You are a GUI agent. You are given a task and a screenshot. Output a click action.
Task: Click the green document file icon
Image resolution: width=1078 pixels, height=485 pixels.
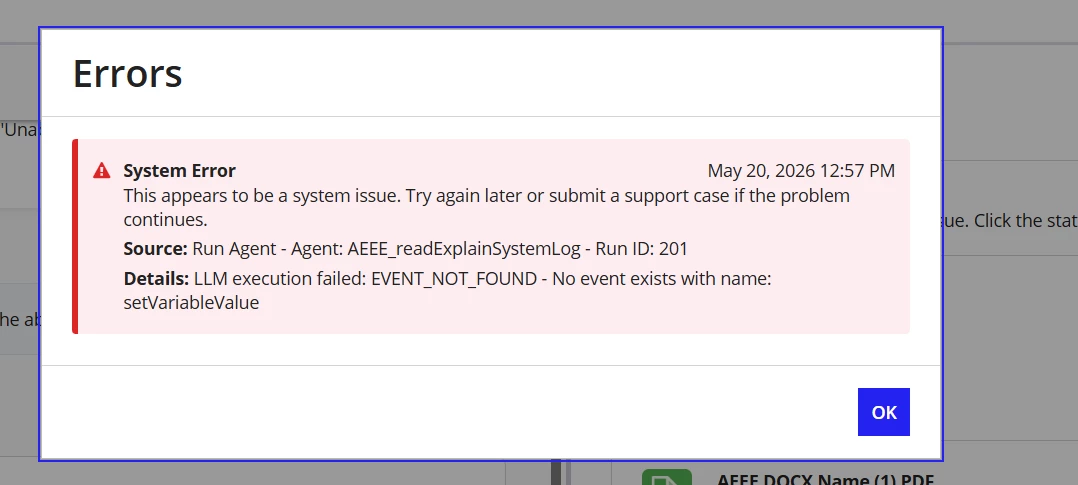click(x=666, y=477)
